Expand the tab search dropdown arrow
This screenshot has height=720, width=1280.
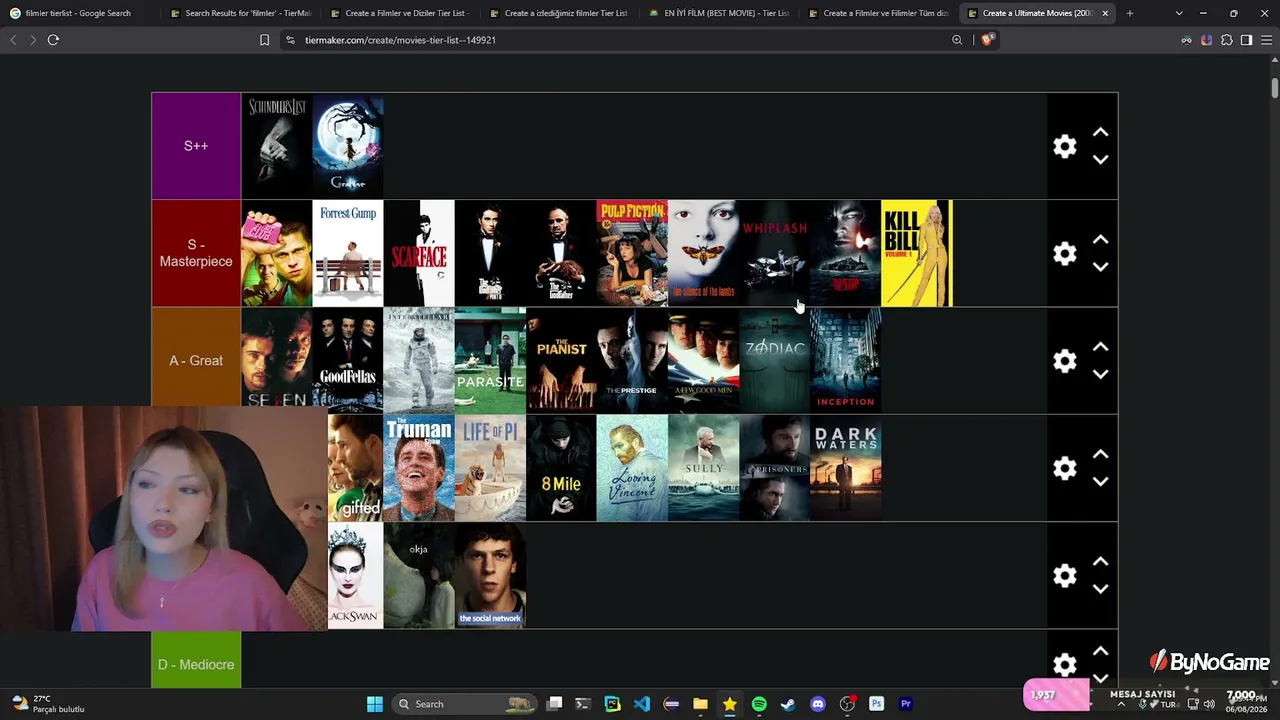click(x=1179, y=13)
